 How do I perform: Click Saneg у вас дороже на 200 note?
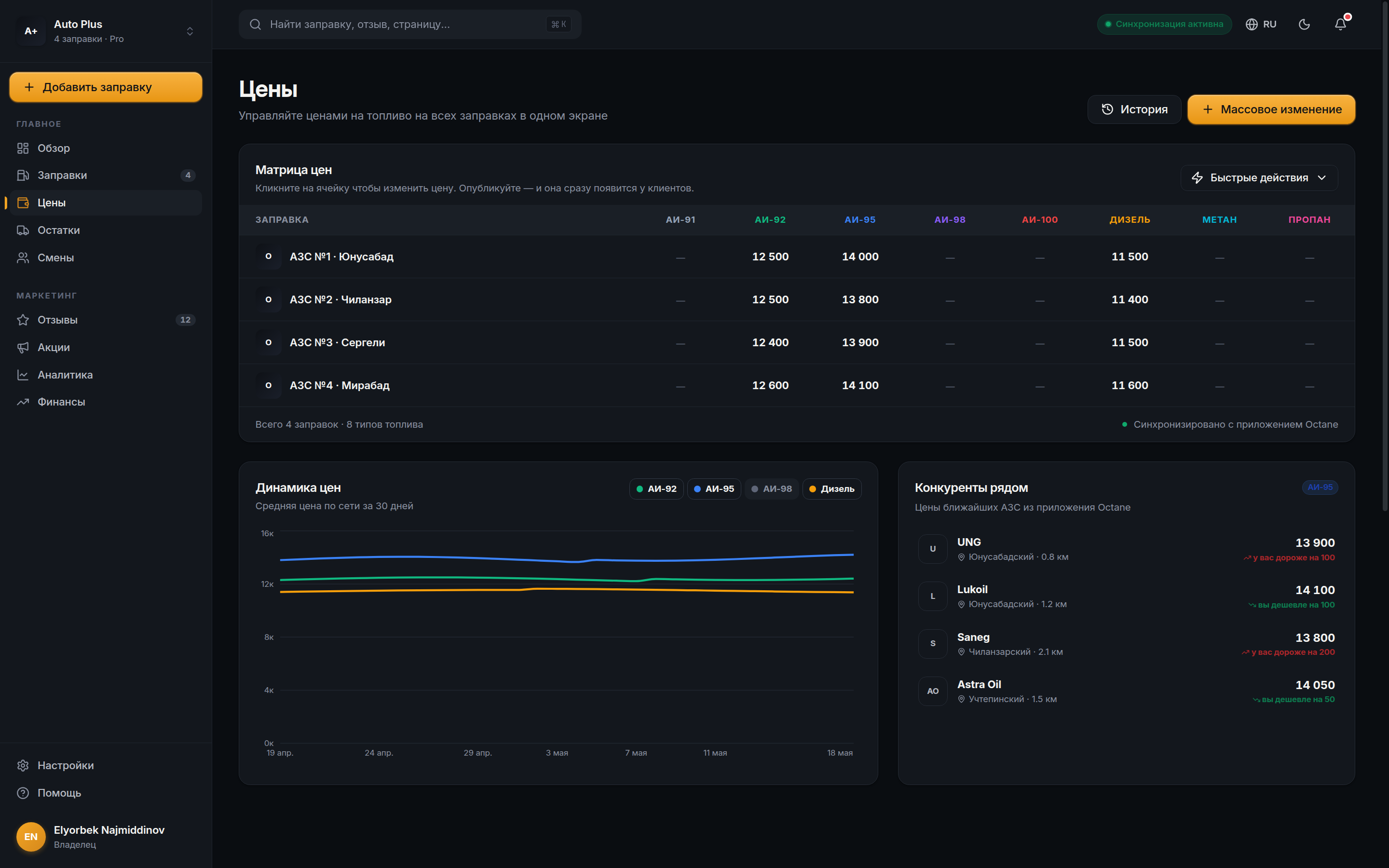tap(1288, 652)
